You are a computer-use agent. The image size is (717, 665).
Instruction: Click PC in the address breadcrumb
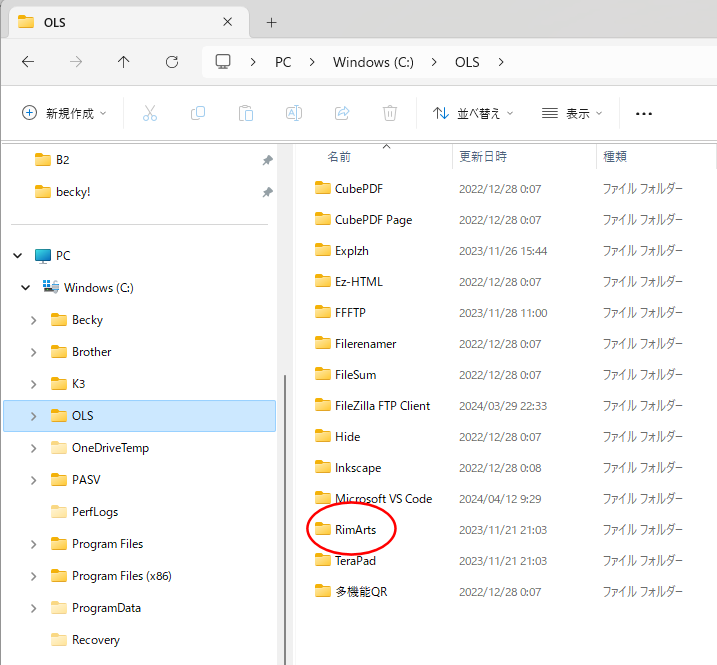pyautogui.click(x=283, y=62)
